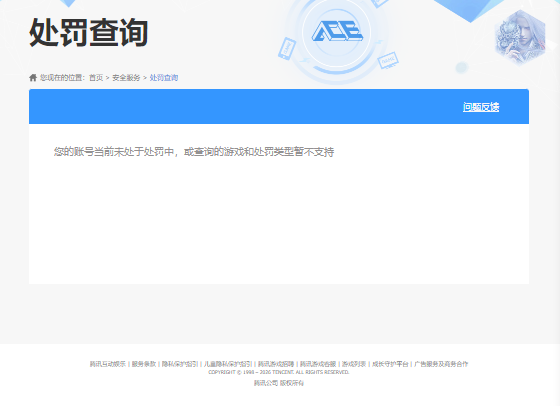Select 处罚查询 breadcrumb item

(164, 77)
